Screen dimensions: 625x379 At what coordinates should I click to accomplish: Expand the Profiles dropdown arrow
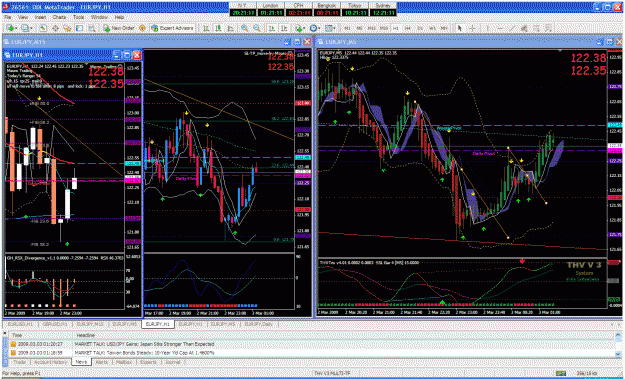coord(32,28)
